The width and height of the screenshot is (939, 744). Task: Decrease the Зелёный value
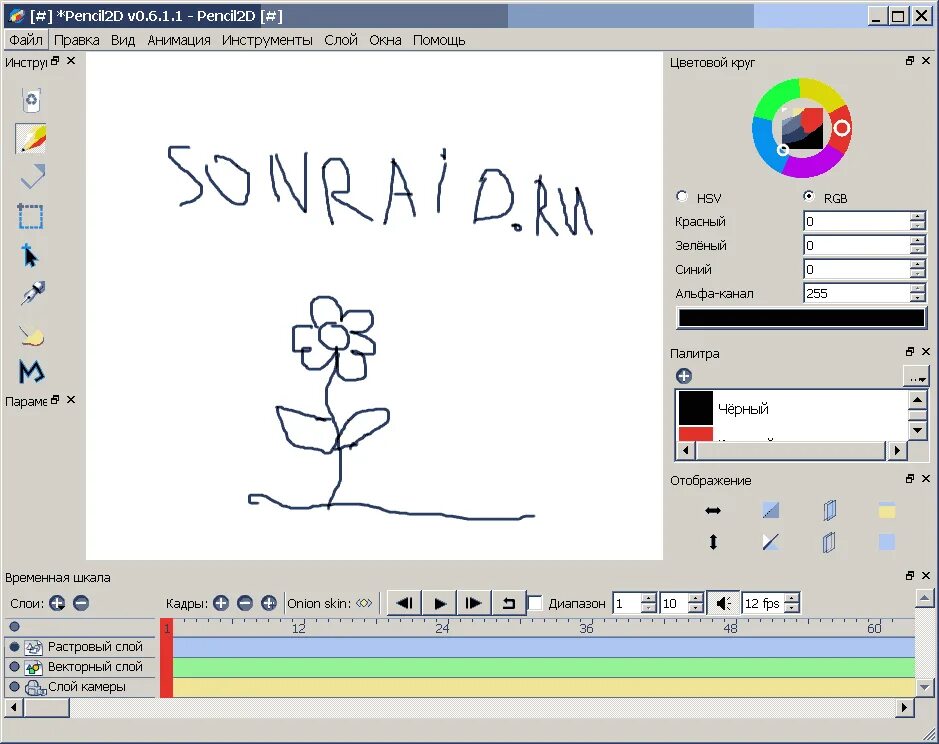(x=917, y=250)
